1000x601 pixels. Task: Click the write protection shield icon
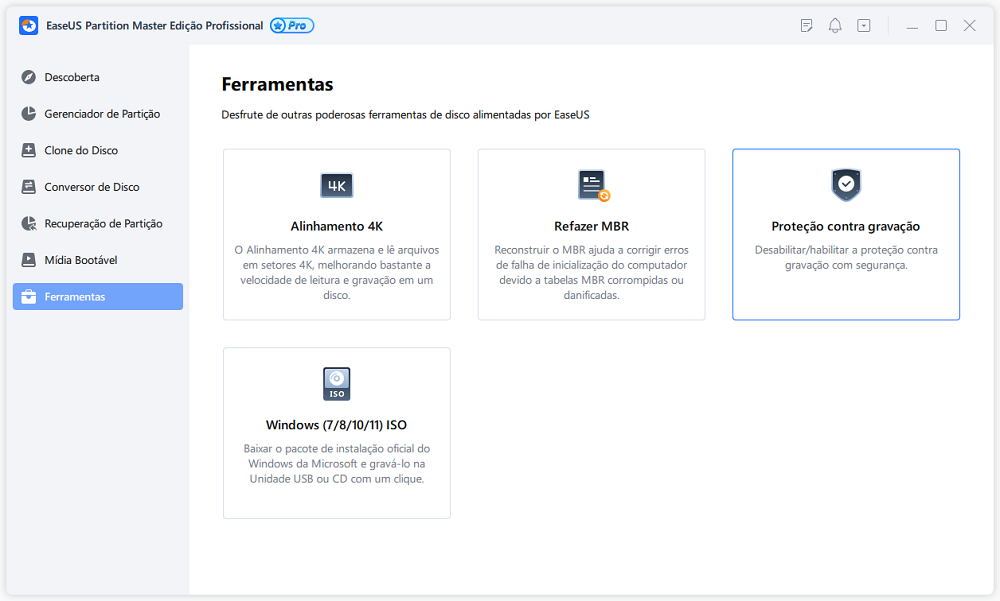point(846,185)
